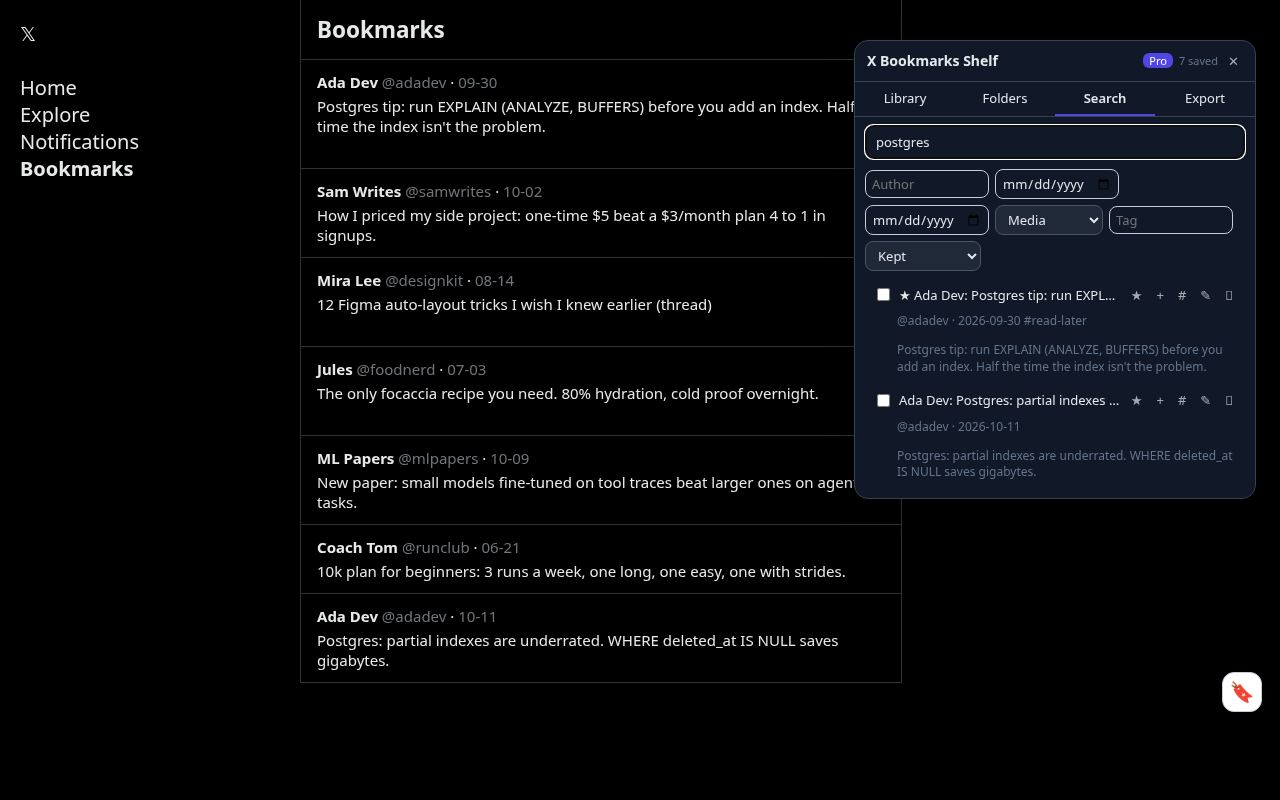1280x800 pixels.
Task: Click the '#read-later' tag in results
Action: point(1055,321)
